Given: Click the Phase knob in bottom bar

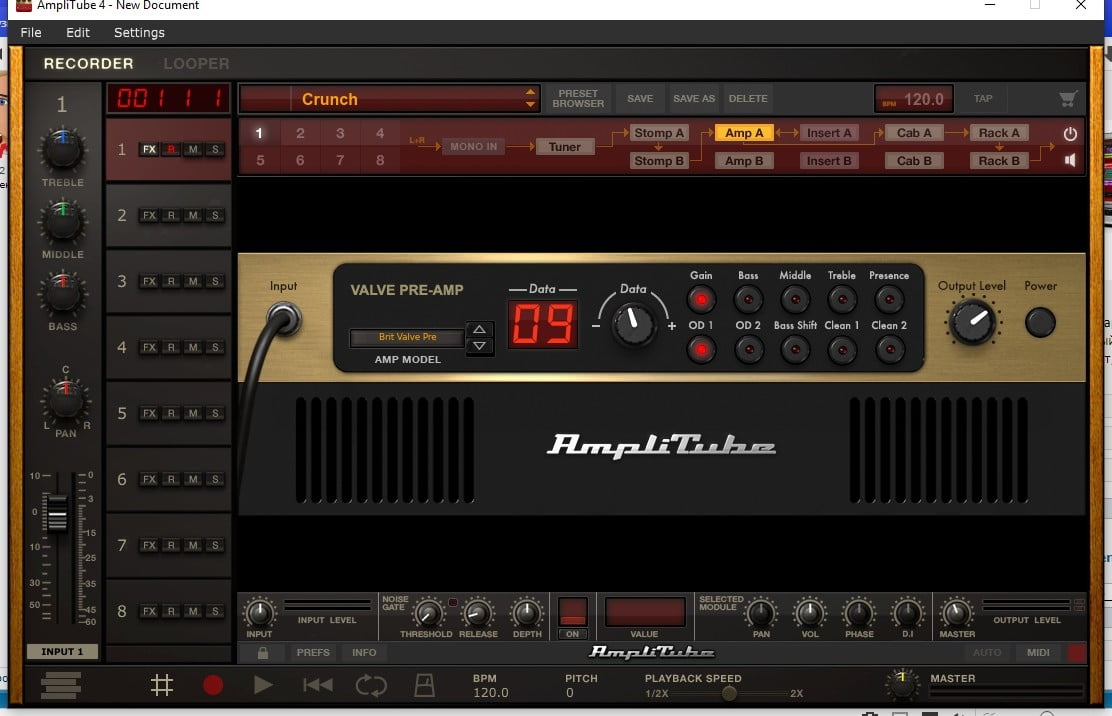Looking at the screenshot, I should tap(859, 613).
